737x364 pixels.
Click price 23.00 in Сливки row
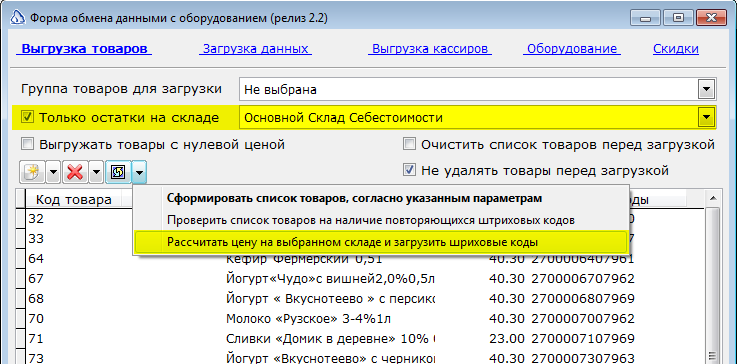tap(506, 339)
